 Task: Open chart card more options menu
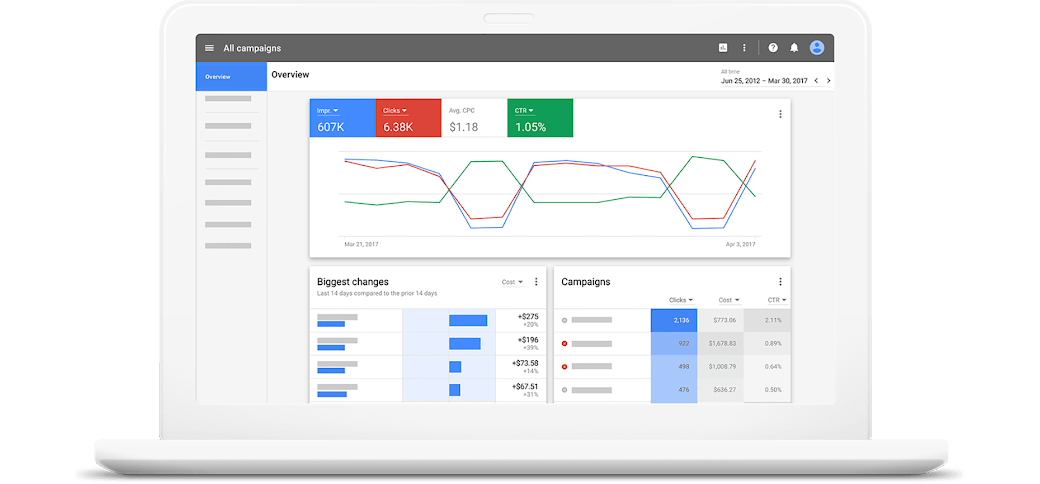click(x=780, y=114)
